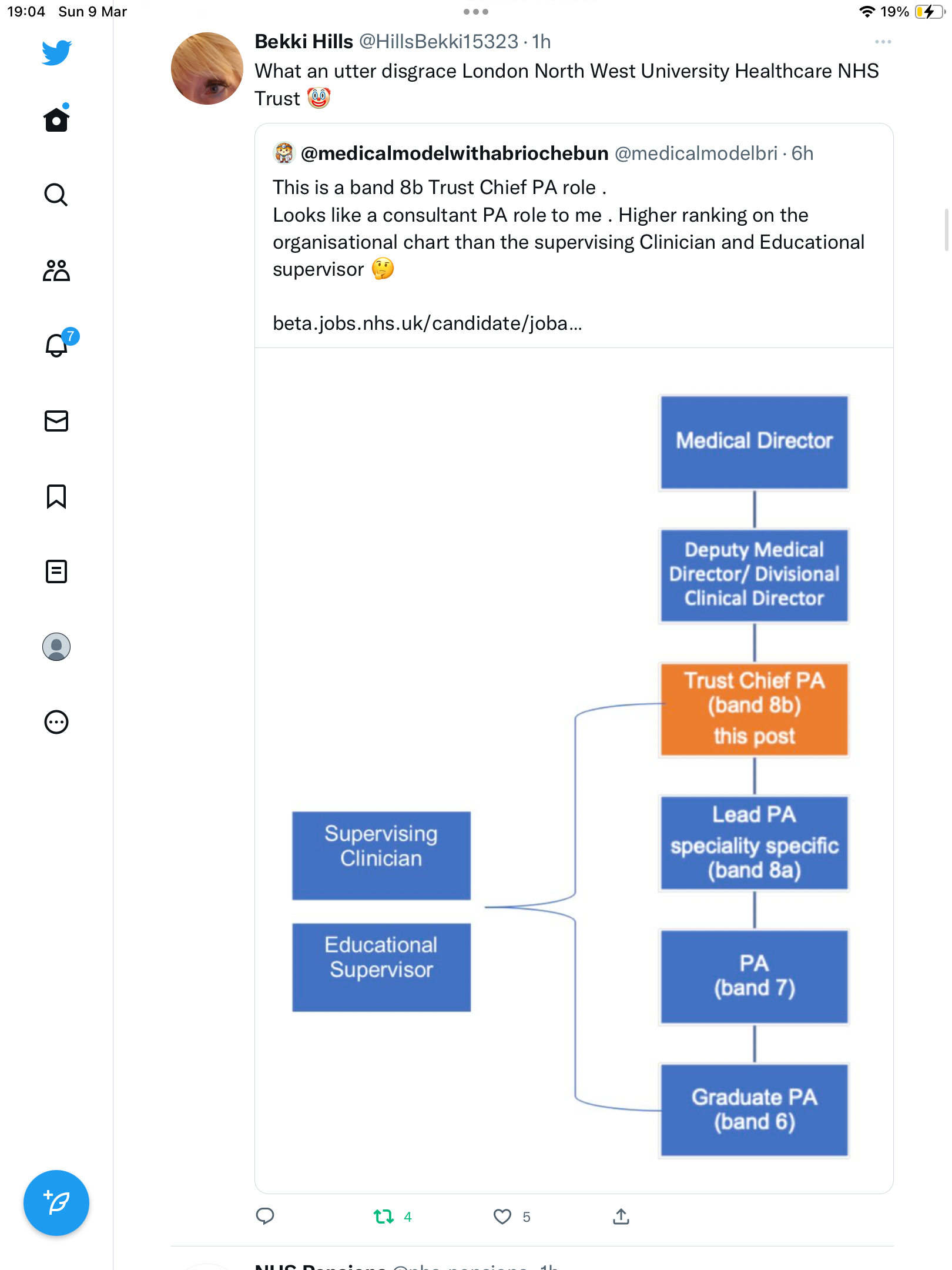Compose a new tweet with feather button
The image size is (952, 1270).
[56, 1203]
